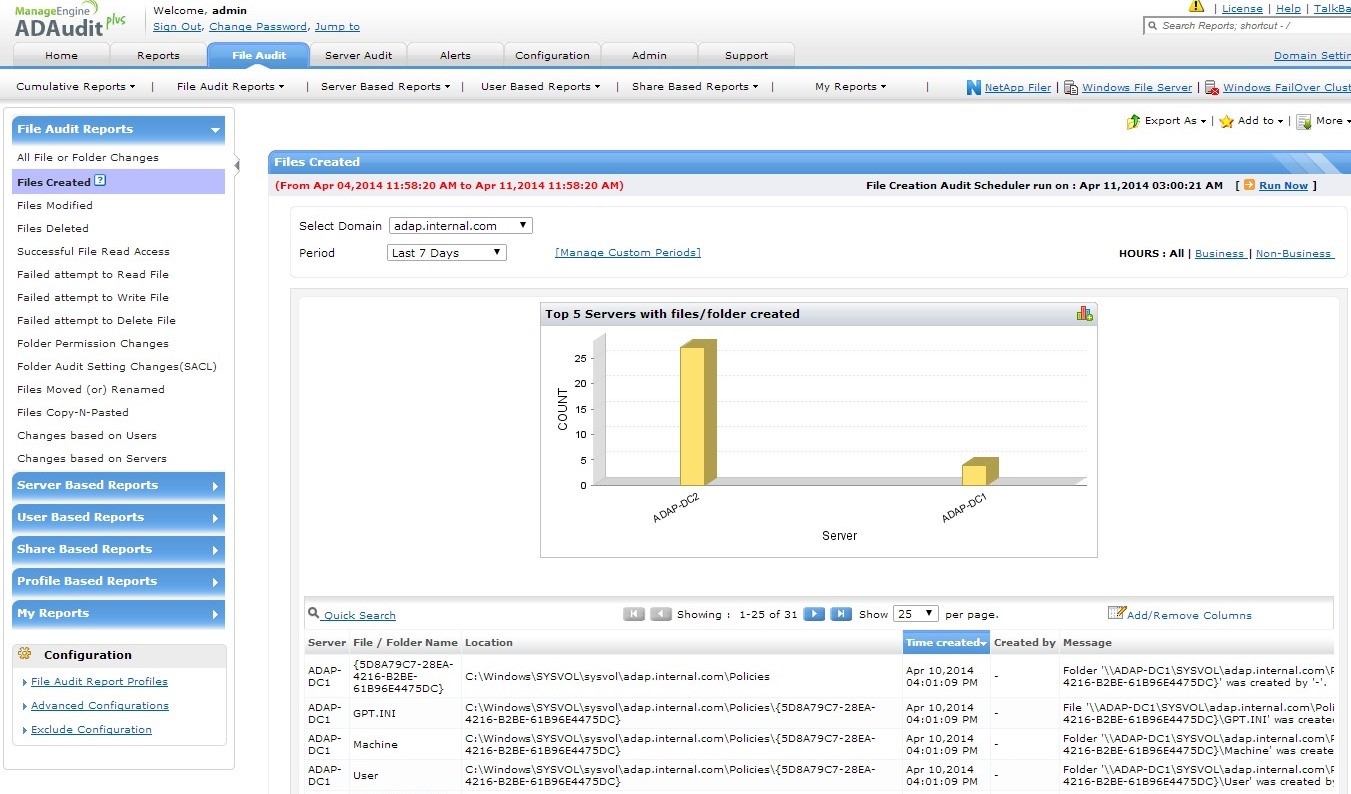Screen dimensions: 1351x794
Task: Expand the Share Based Reports sidebar section
Action: coord(118,550)
